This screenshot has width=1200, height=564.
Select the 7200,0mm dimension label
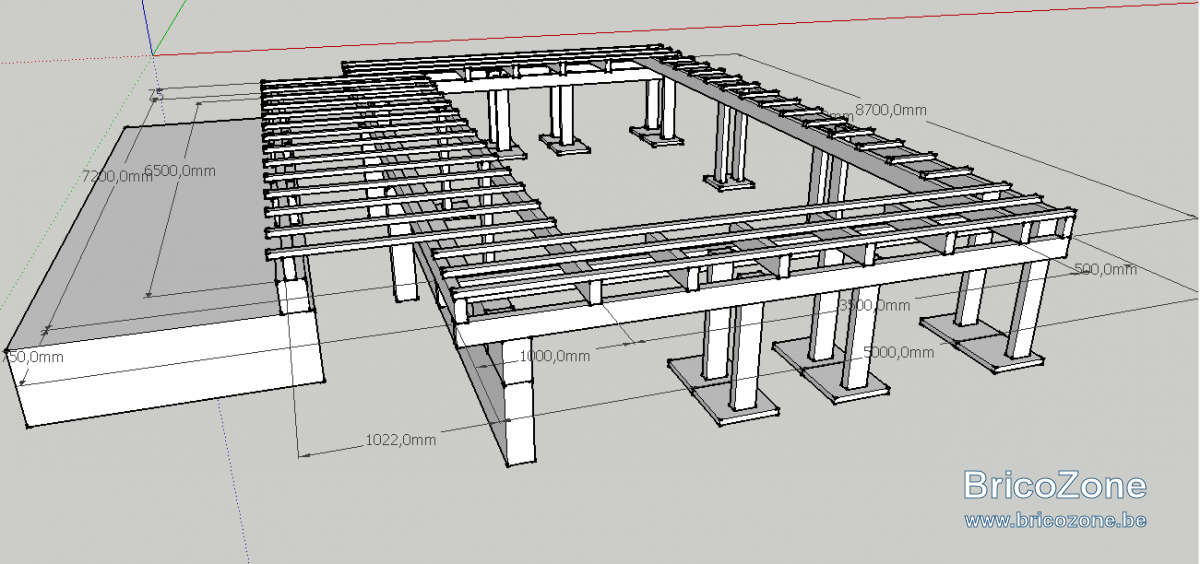click(x=117, y=176)
